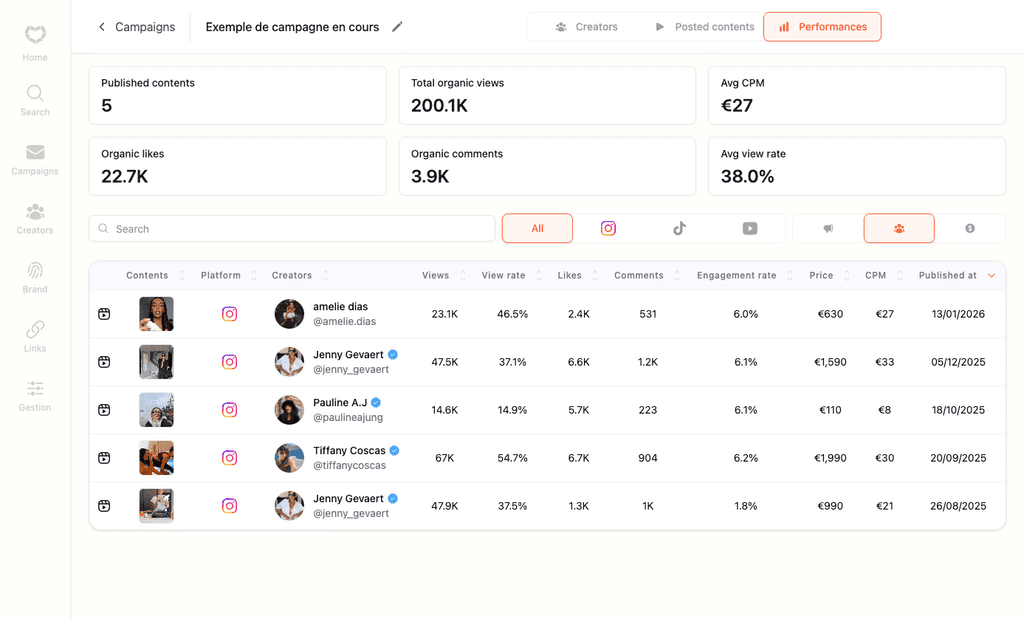This screenshot has width=1024, height=619.
Task: Open Campaigns envelope icon in sidebar
Action: tap(35, 152)
